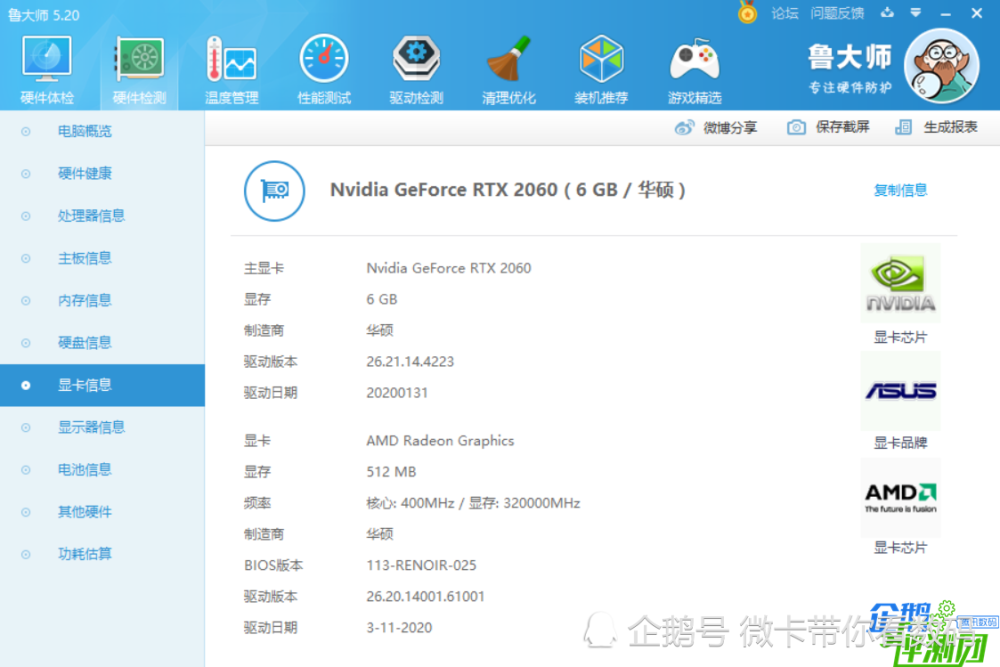Click the 6 GB memory value
Screen dimensions: 1000x667
click(x=381, y=299)
